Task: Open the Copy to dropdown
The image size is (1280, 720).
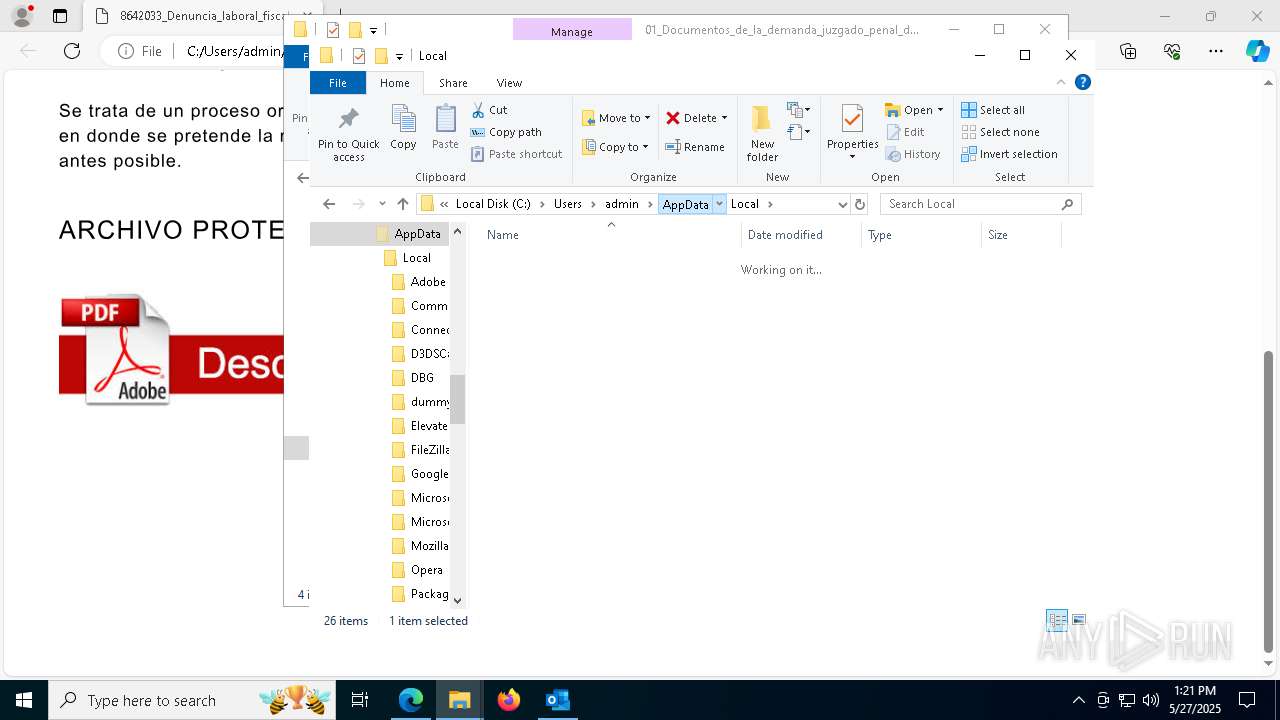Action: [x=615, y=147]
